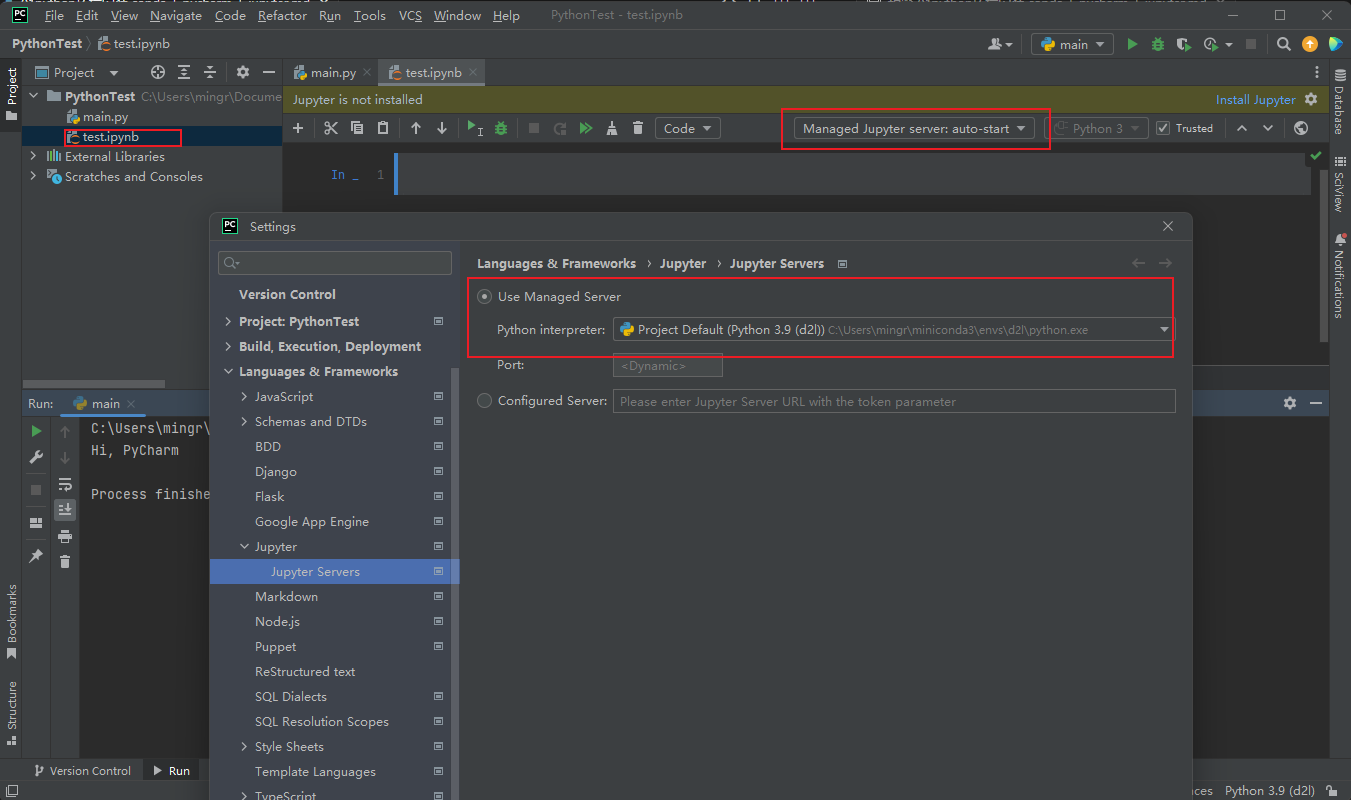Run cell and select below
The width and height of the screenshot is (1351, 800).
475,128
